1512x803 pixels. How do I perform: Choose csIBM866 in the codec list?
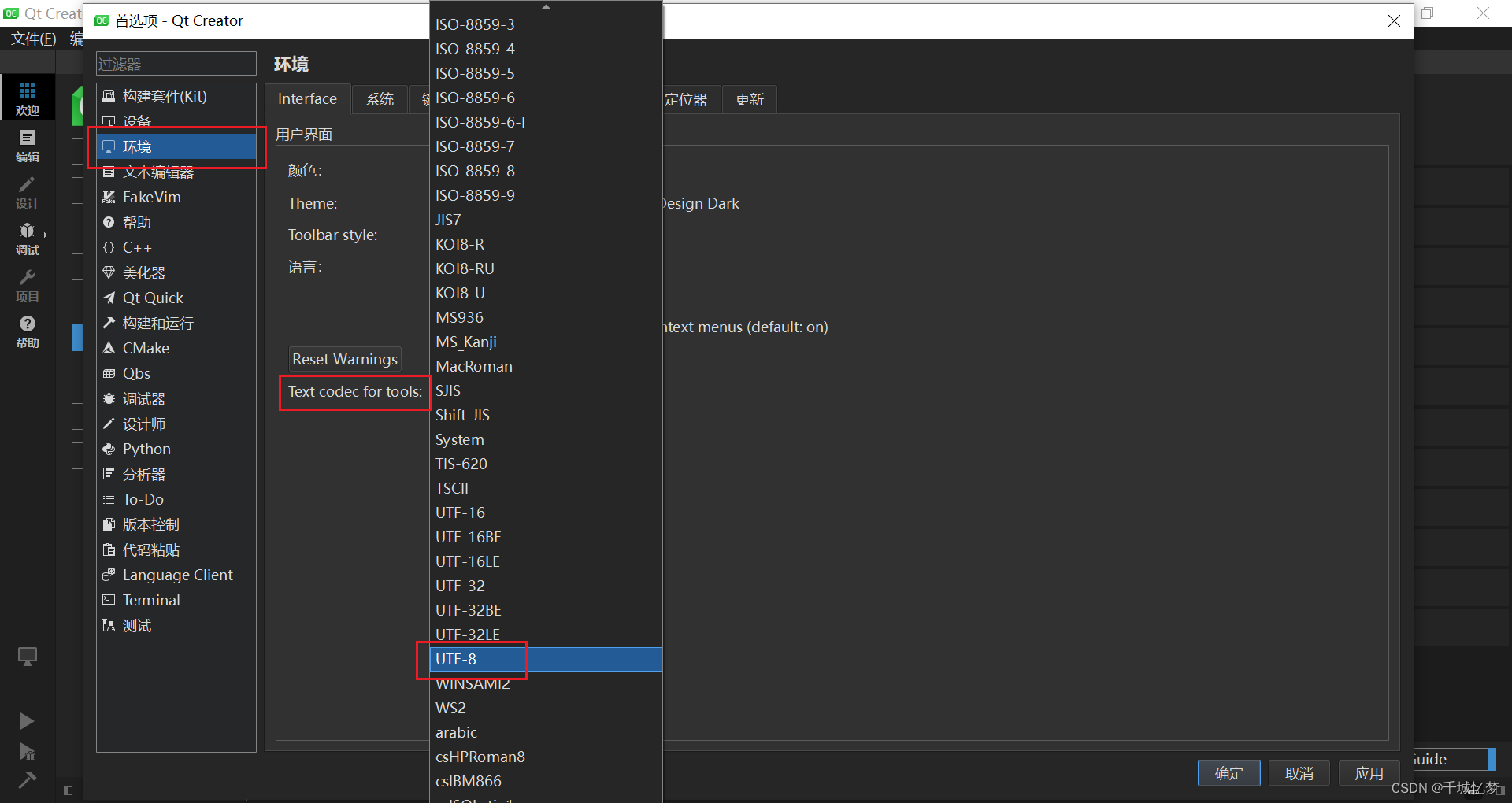pyautogui.click(x=546, y=781)
